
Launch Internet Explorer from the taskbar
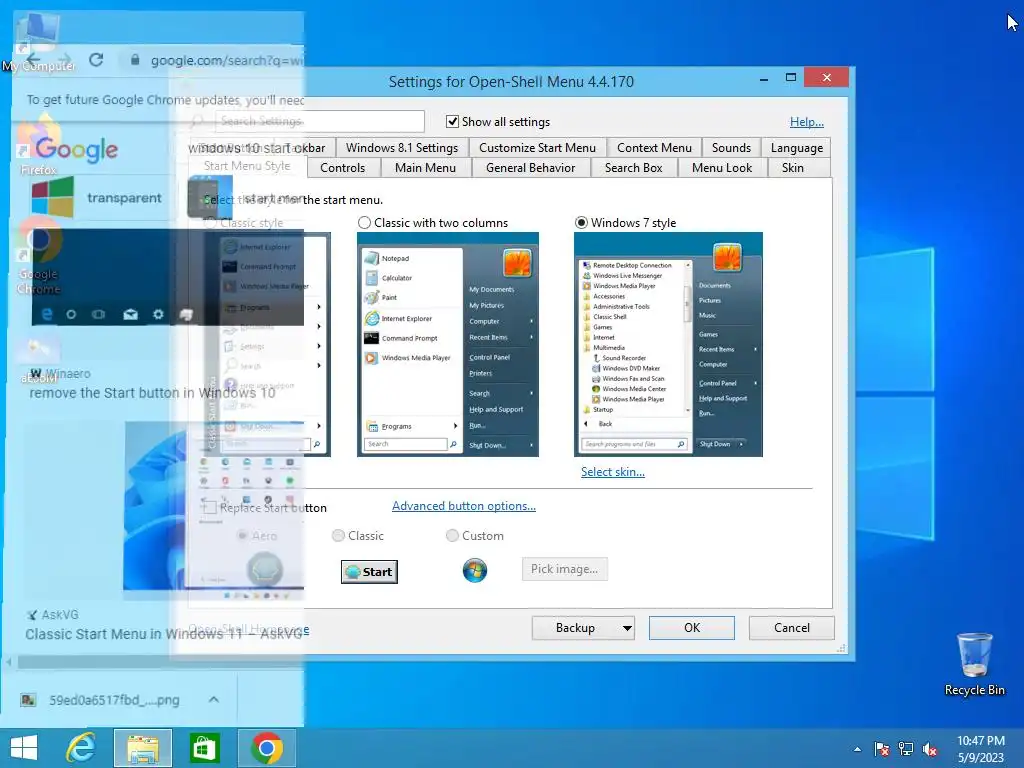pyautogui.click(x=81, y=748)
